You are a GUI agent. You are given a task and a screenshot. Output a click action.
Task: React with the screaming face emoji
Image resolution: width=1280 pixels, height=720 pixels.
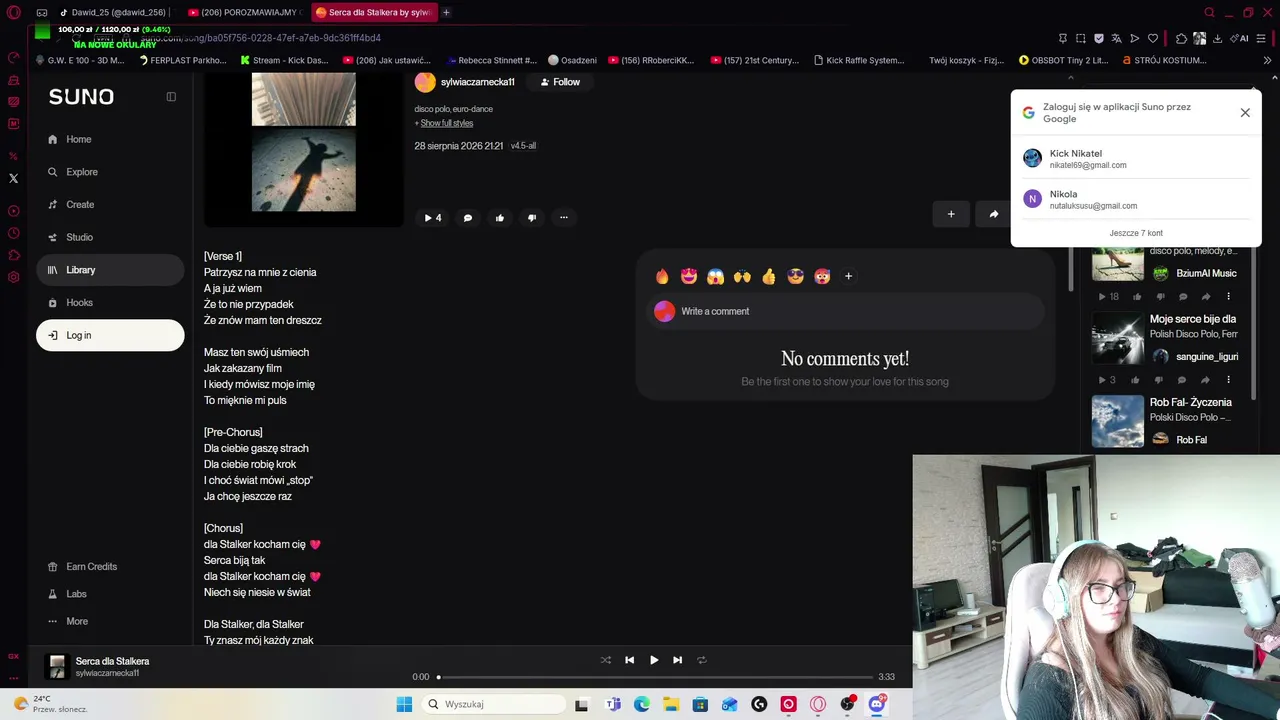tap(715, 276)
